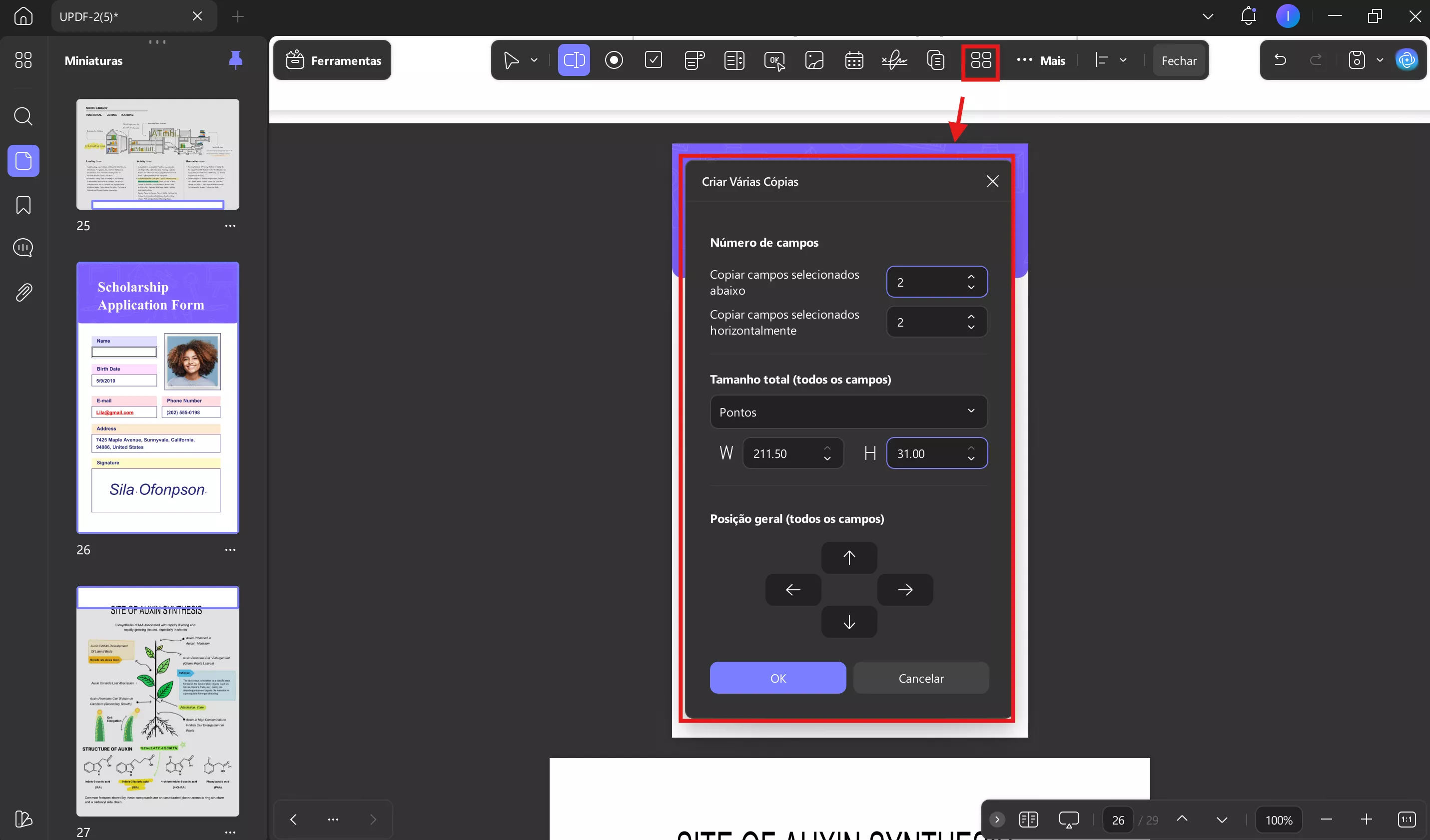Undo the last action
This screenshot has height=840, width=1430.
(1280, 59)
